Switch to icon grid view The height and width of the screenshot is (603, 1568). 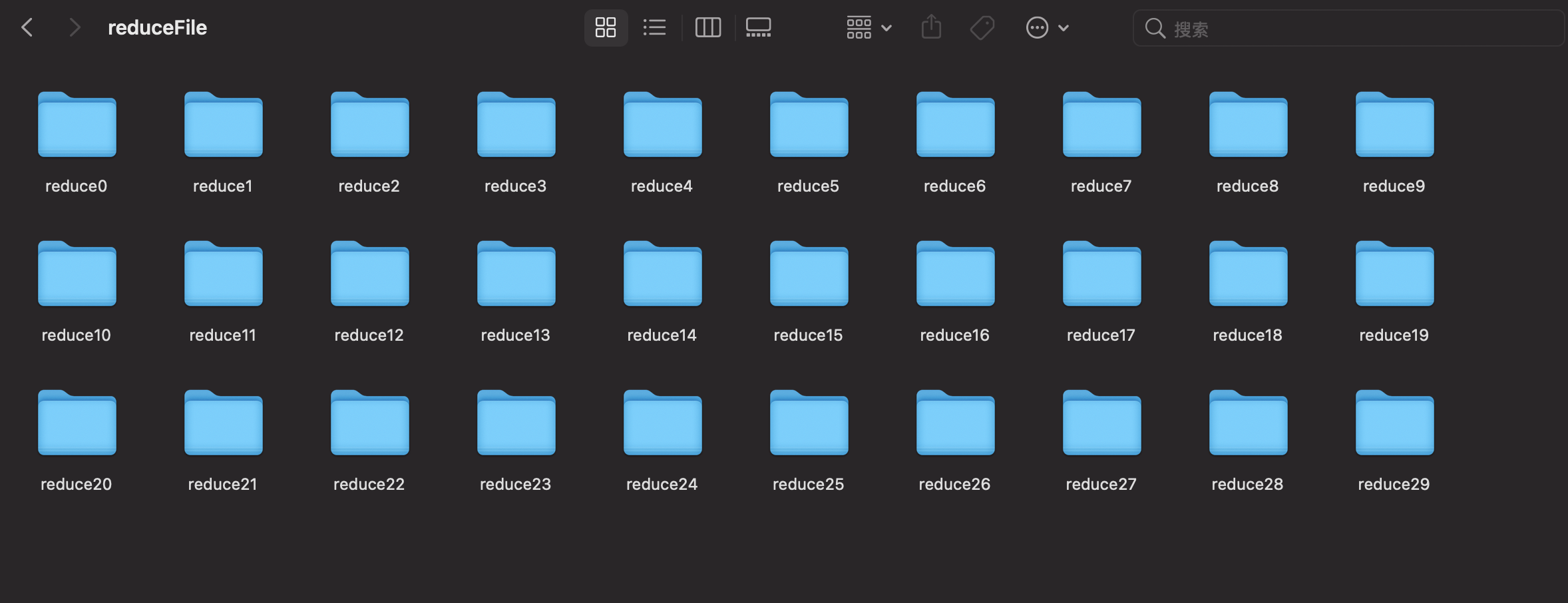click(x=606, y=27)
